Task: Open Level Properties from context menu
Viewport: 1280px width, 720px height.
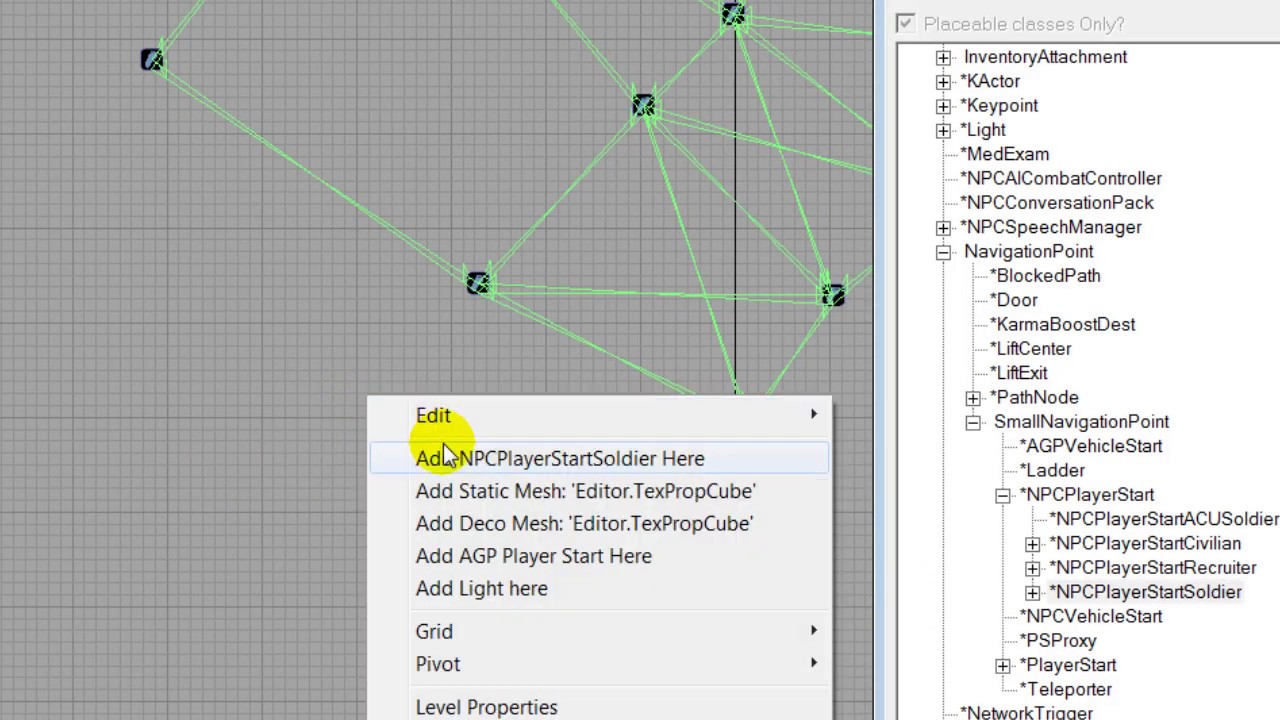Action: coord(600,707)
